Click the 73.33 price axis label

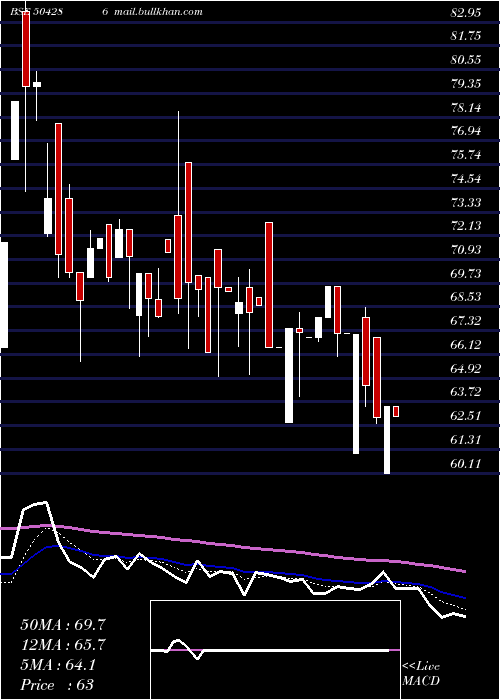[x=466, y=203]
